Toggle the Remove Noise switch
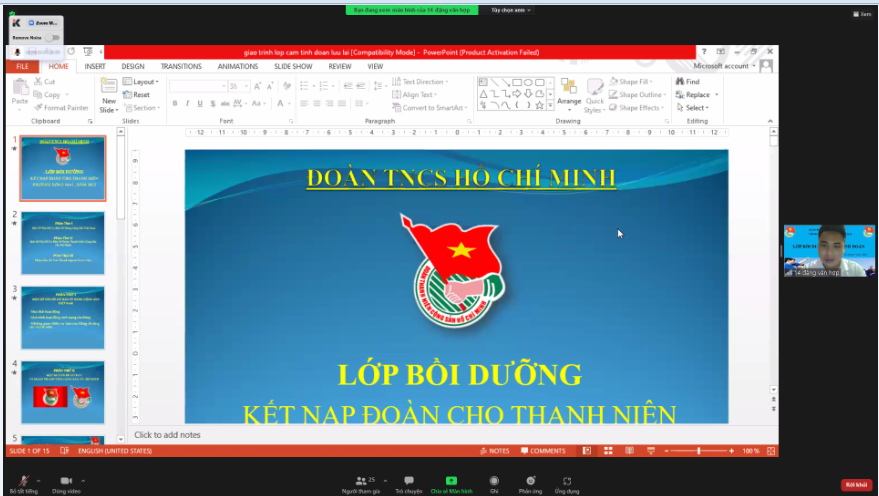879x496 pixels. pos(52,38)
